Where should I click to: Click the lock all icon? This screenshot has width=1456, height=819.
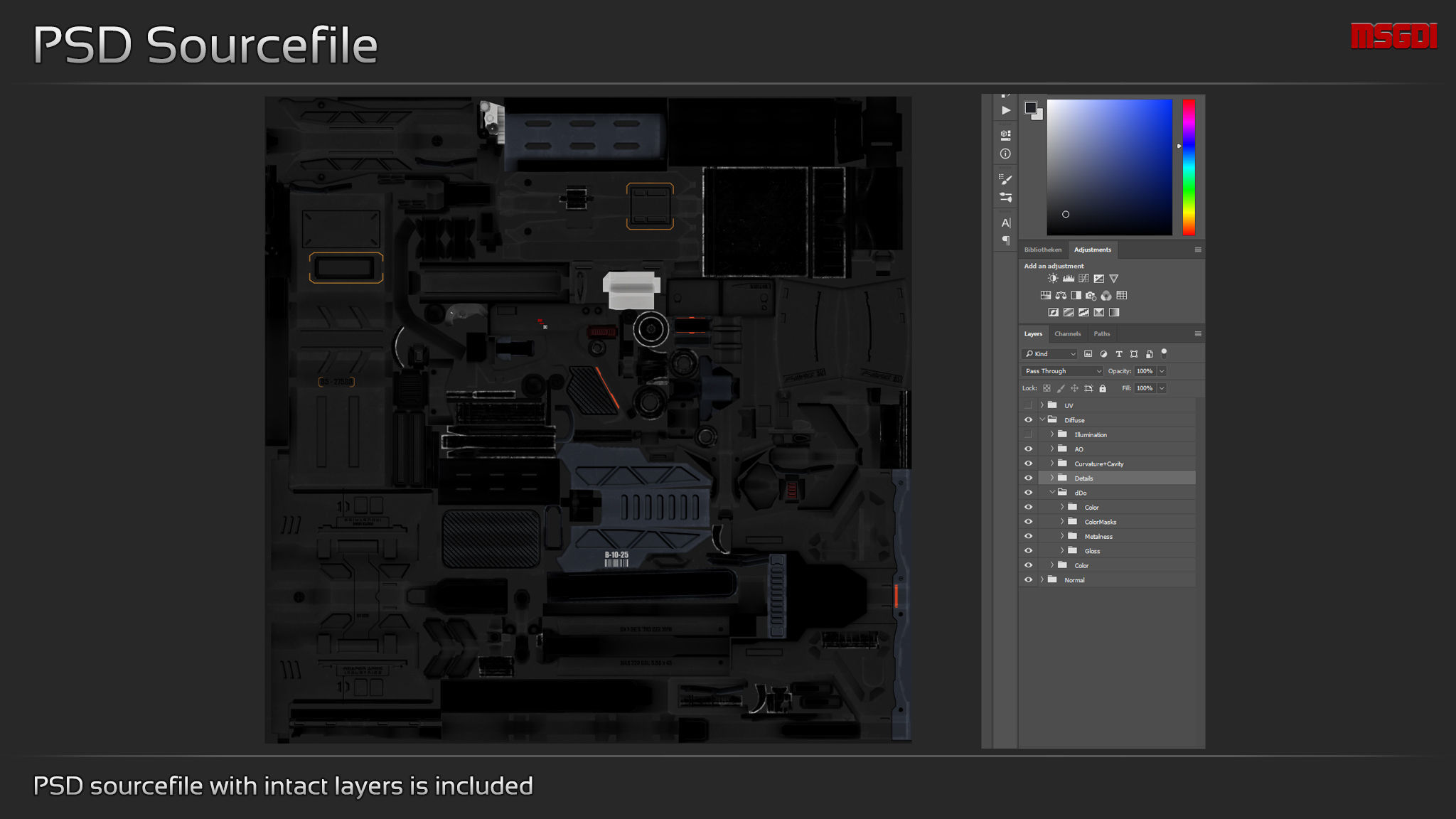tap(1103, 389)
